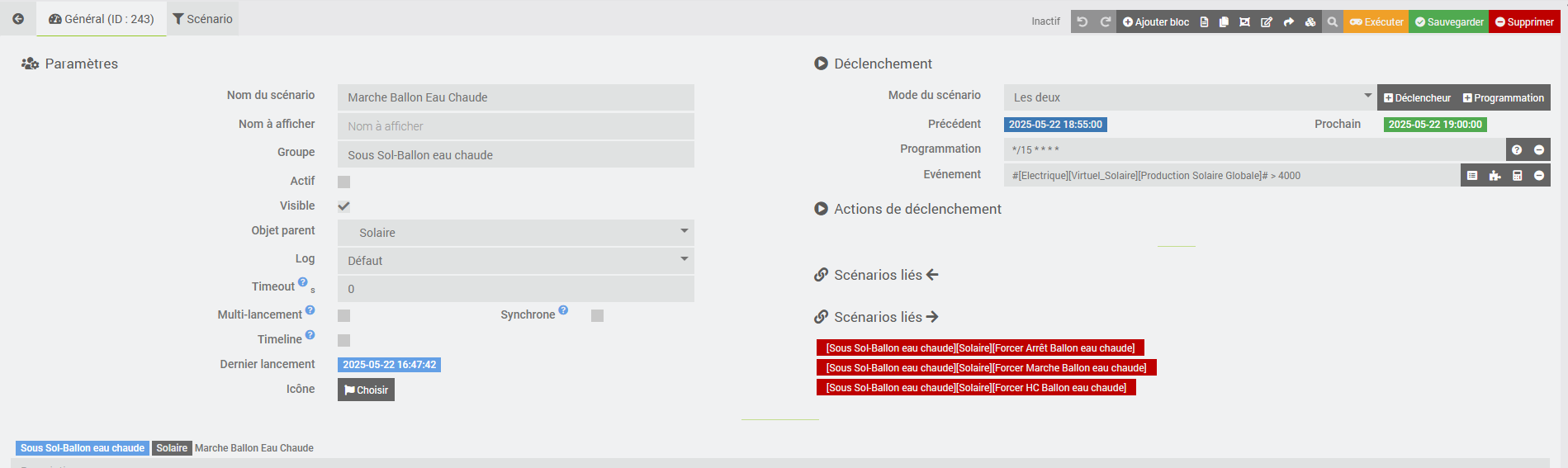The image size is (1568, 468).
Task: Click the share arrow toolbar icon
Action: (1288, 22)
